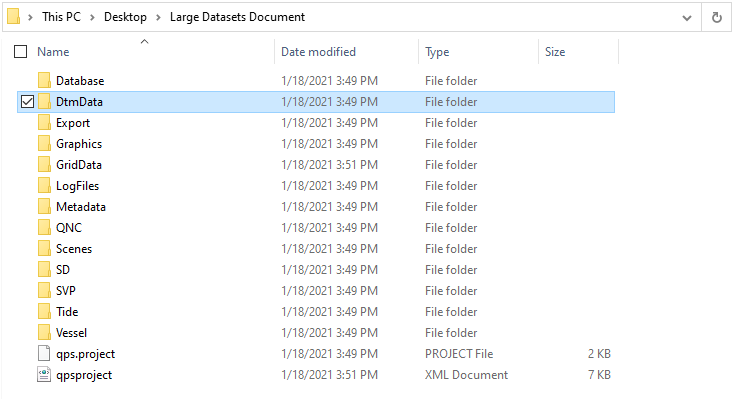Sort by the Date modified column
736x399 pixels.
click(318, 52)
